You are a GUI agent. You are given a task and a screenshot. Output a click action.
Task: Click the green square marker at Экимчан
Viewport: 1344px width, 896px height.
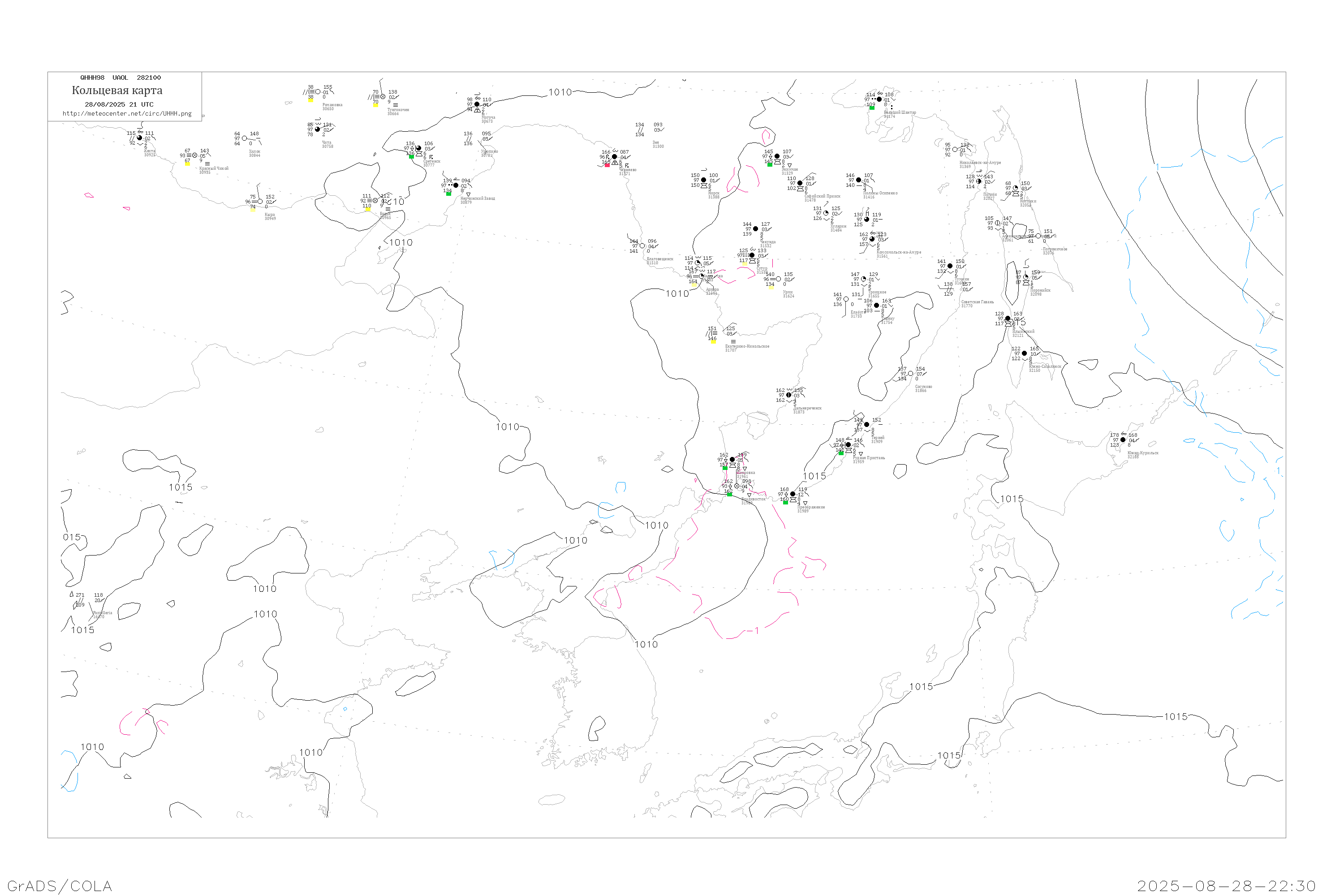770,164
